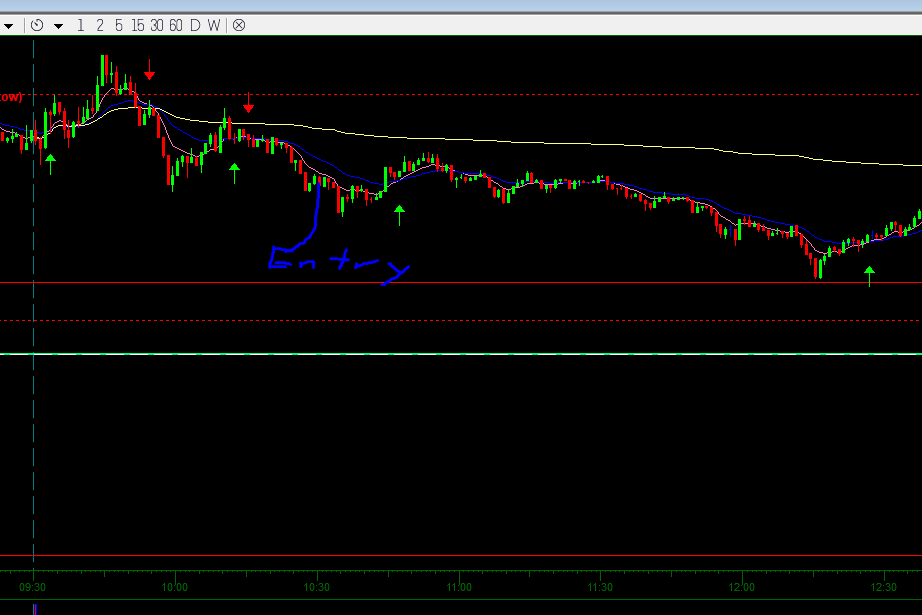The height and width of the screenshot is (615, 922).
Task: Select the 1-minute timeframe button
Action: tap(81, 25)
